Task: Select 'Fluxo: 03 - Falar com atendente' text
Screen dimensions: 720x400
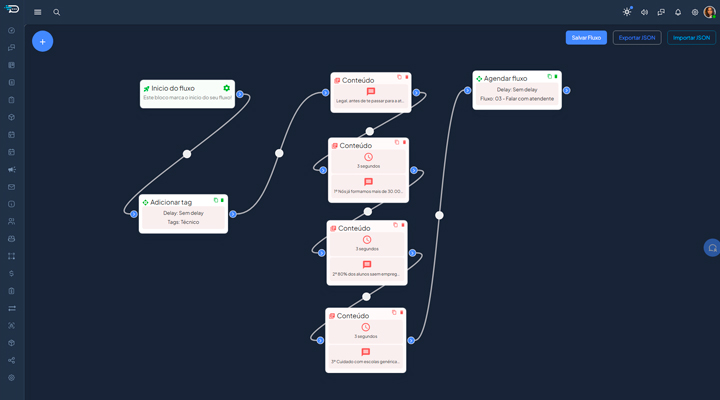Action: 517,99
